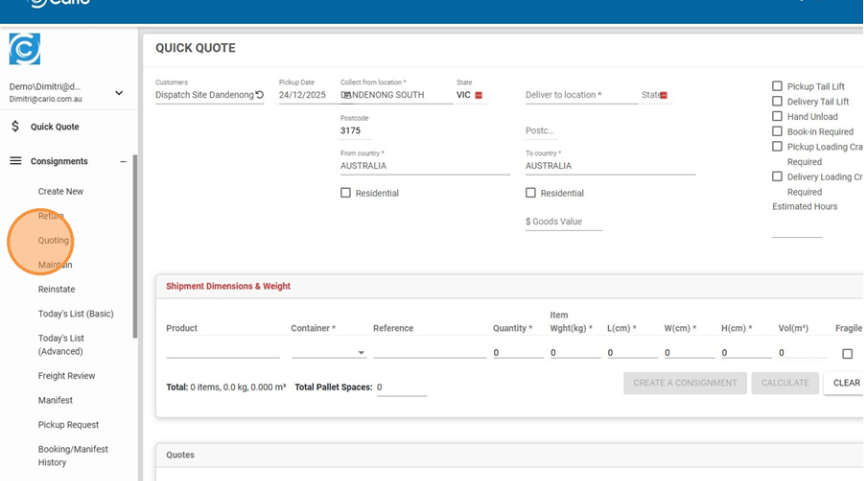Viewport: 864px width, 481px height.
Task: Open Freight Review in the sidebar
Action: pyautogui.click(x=66, y=376)
